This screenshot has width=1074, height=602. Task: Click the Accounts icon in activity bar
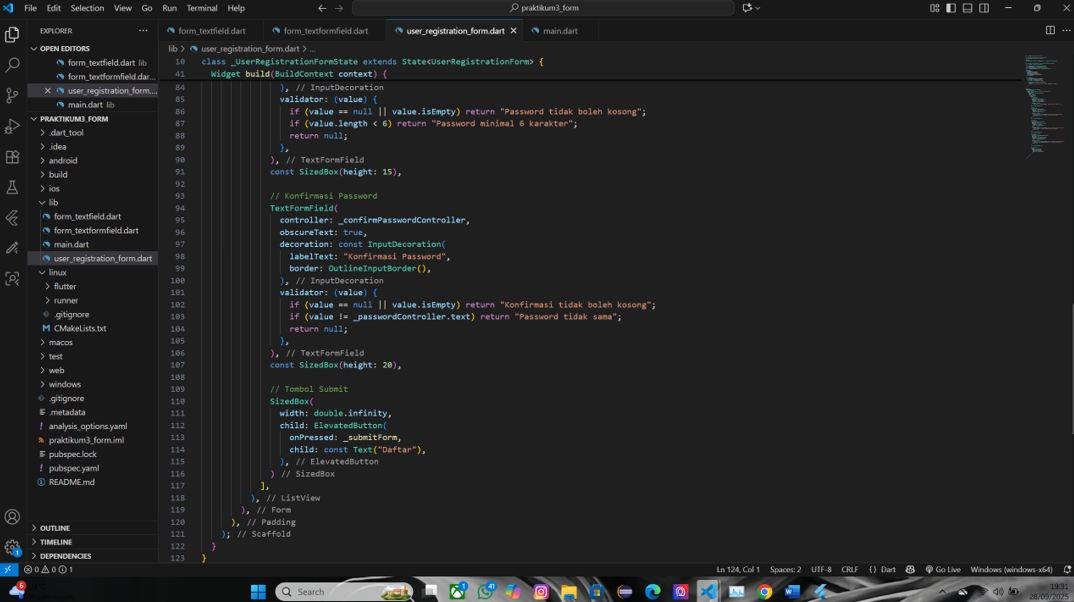point(12,517)
